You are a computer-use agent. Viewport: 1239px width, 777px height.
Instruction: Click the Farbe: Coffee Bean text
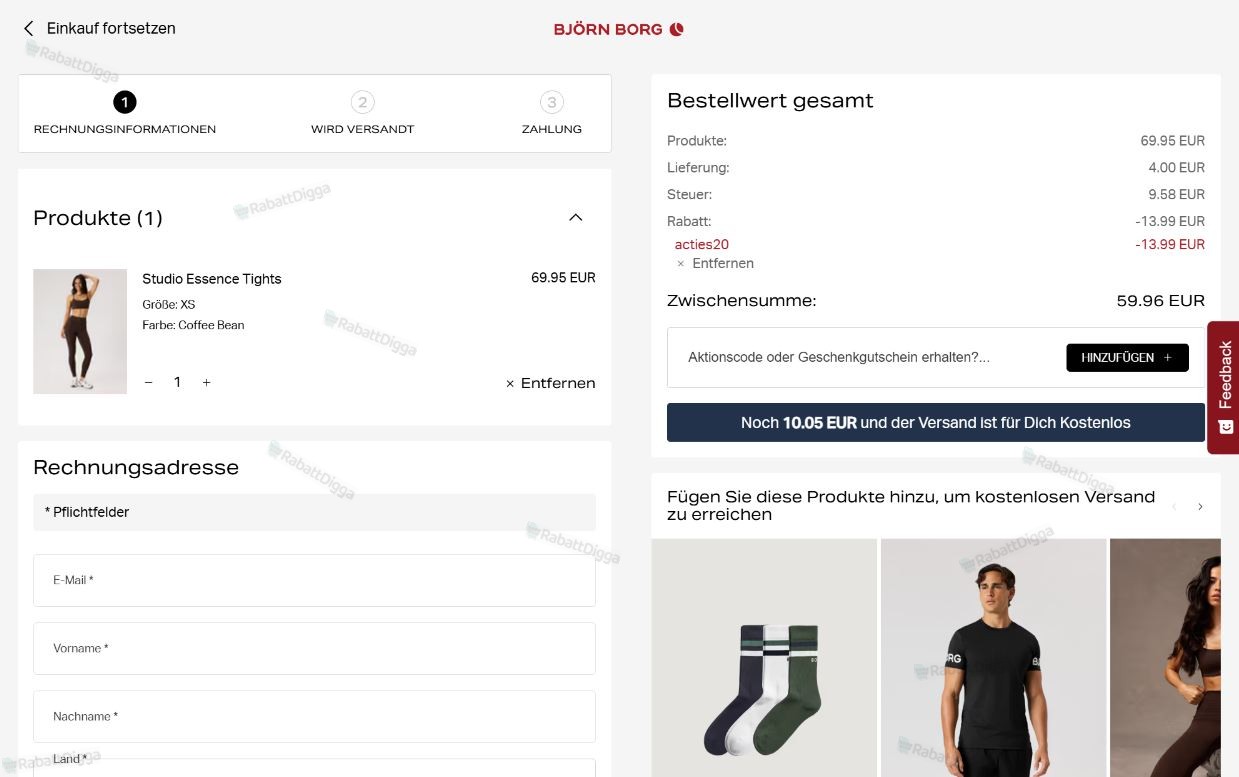click(193, 325)
